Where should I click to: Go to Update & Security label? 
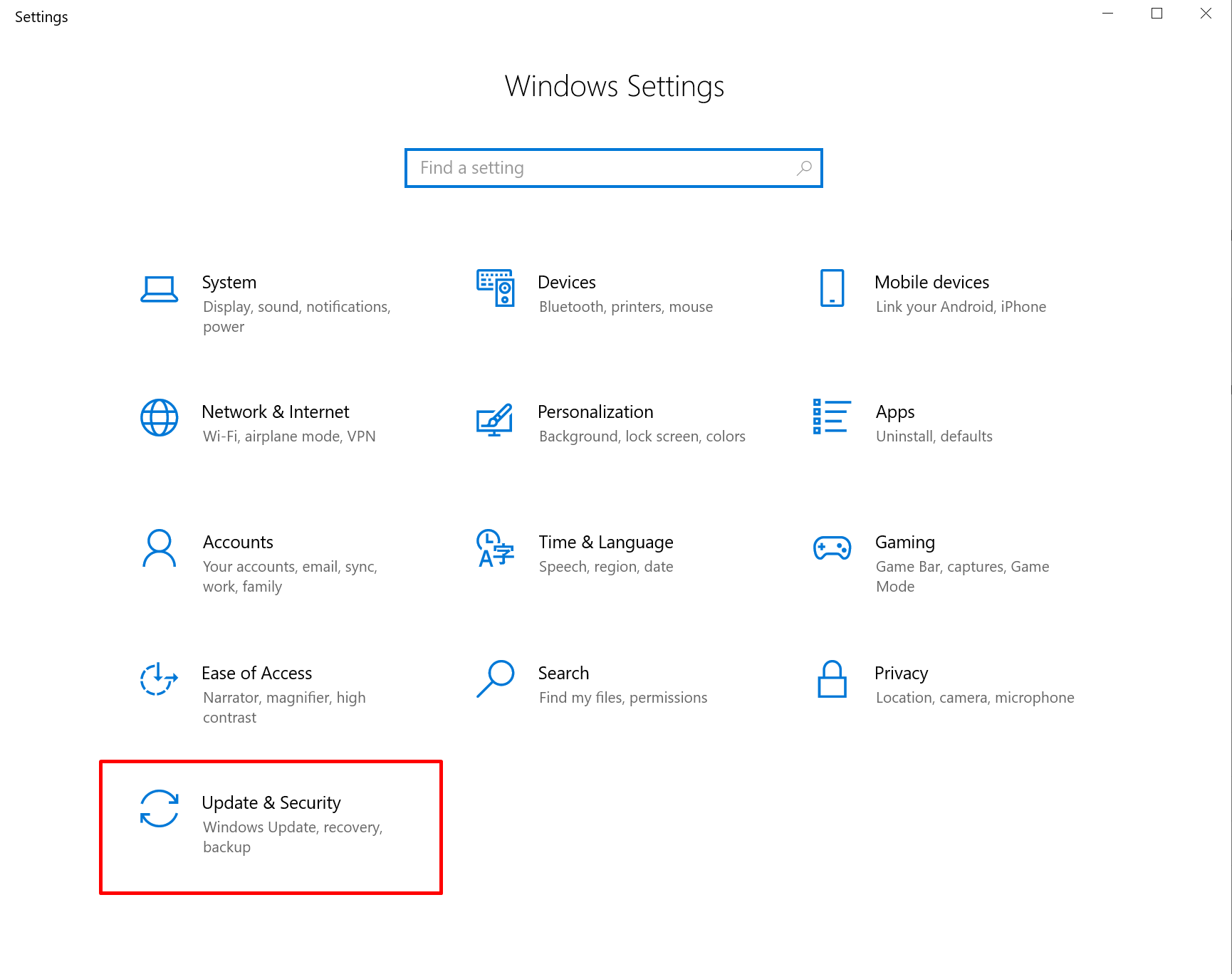point(271,803)
